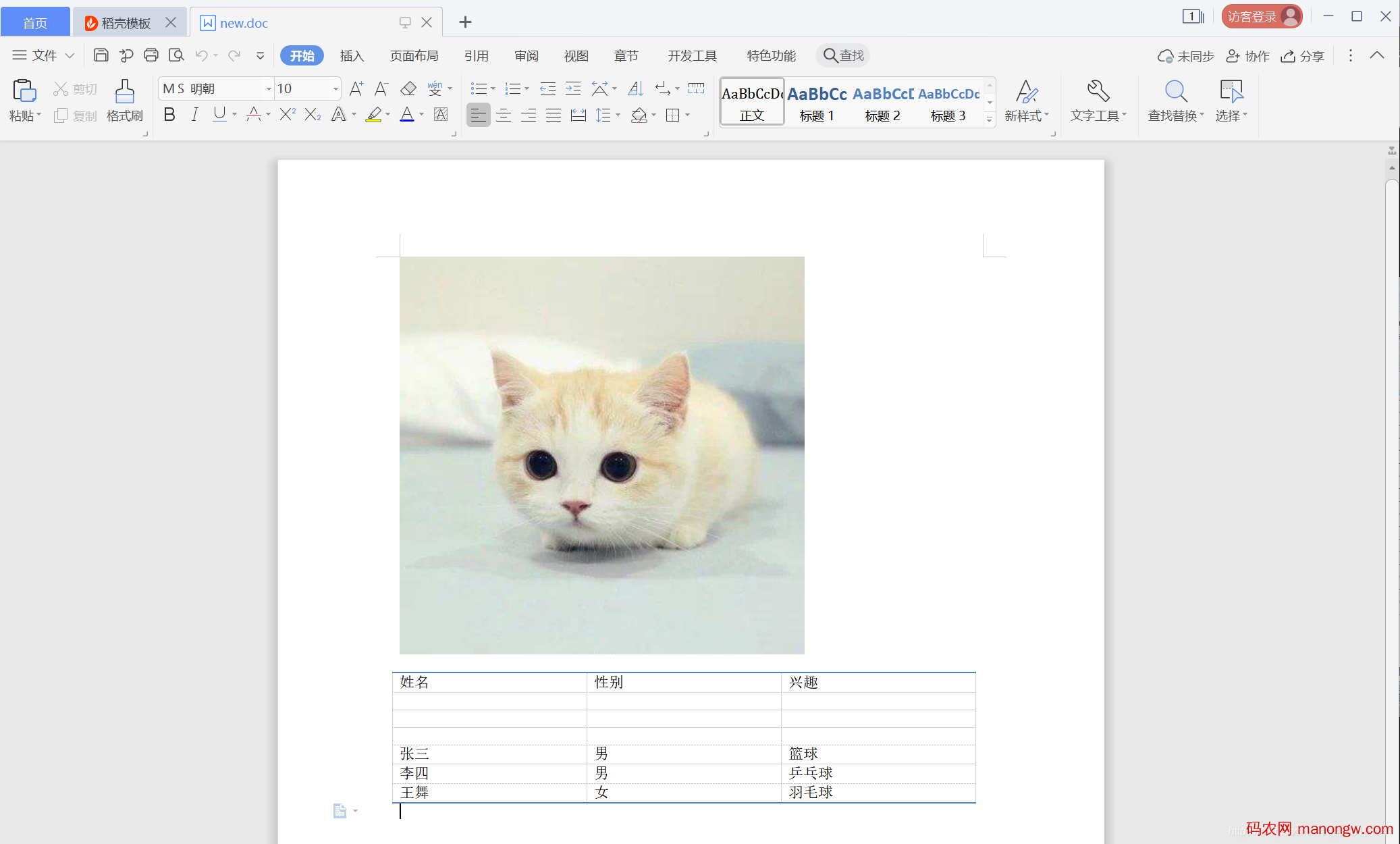This screenshot has width=1400, height=844.
Task: Click the 分享 share button
Action: 1303,55
